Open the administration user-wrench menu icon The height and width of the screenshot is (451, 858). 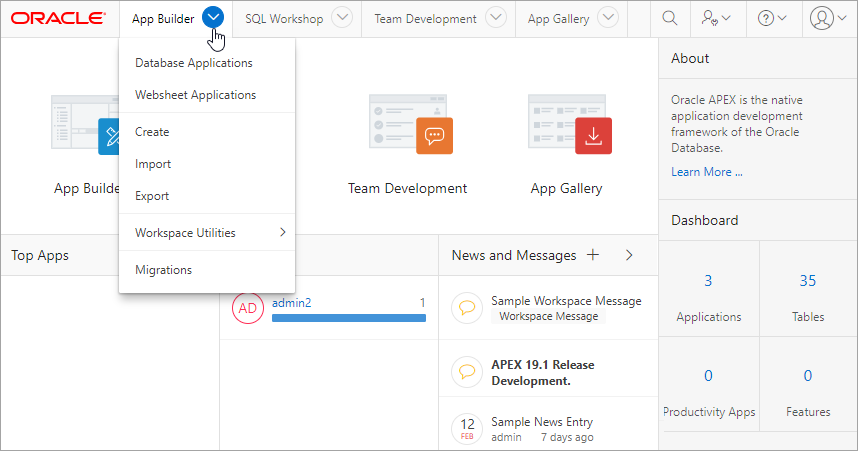click(x=715, y=19)
